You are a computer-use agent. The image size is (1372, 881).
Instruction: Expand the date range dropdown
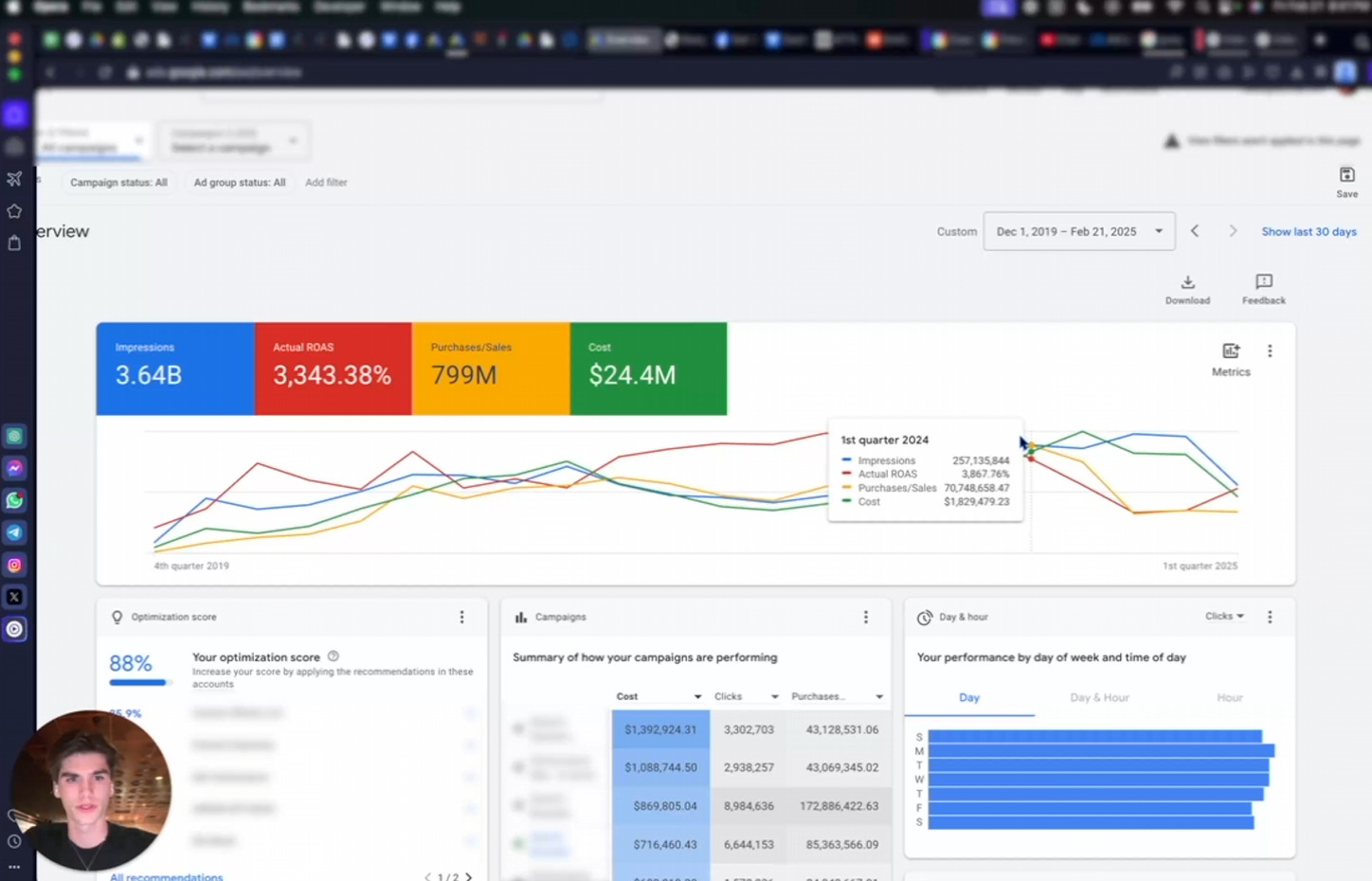[1158, 232]
